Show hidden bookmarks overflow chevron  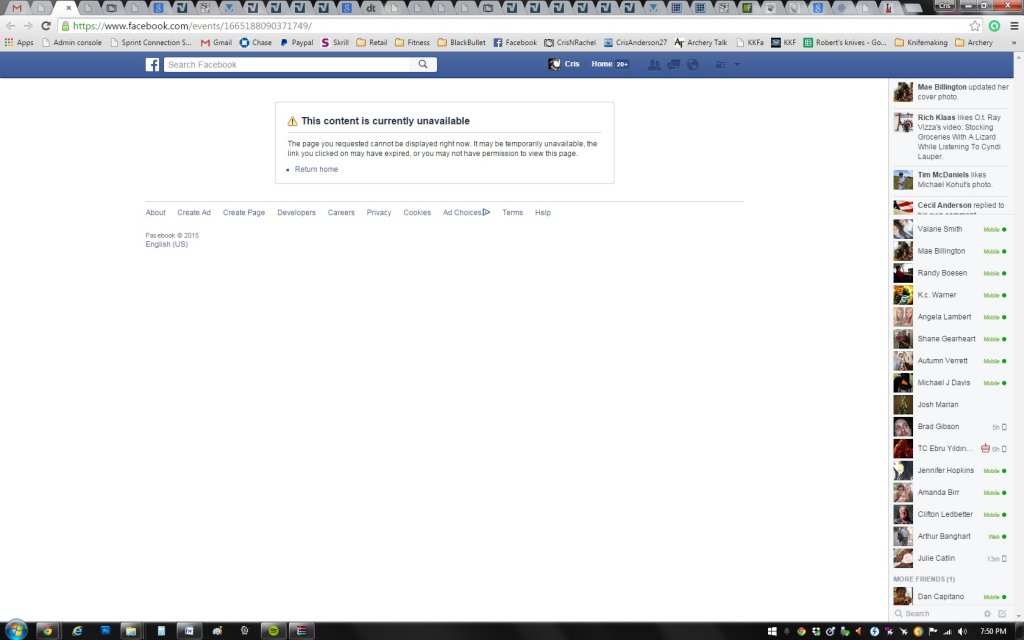click(x=1014, y=42)
